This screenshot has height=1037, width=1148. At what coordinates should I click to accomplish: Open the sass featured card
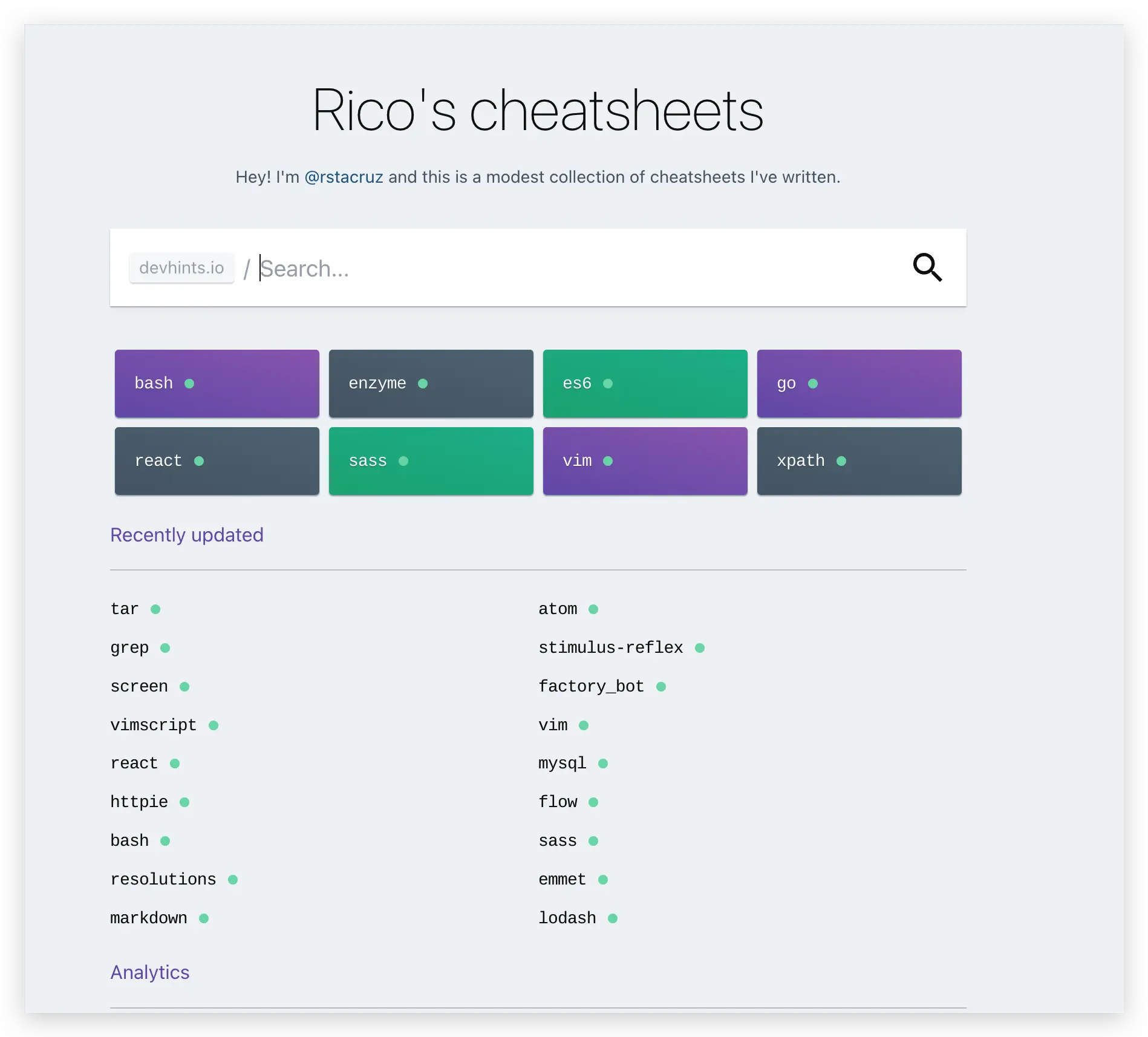431,461
